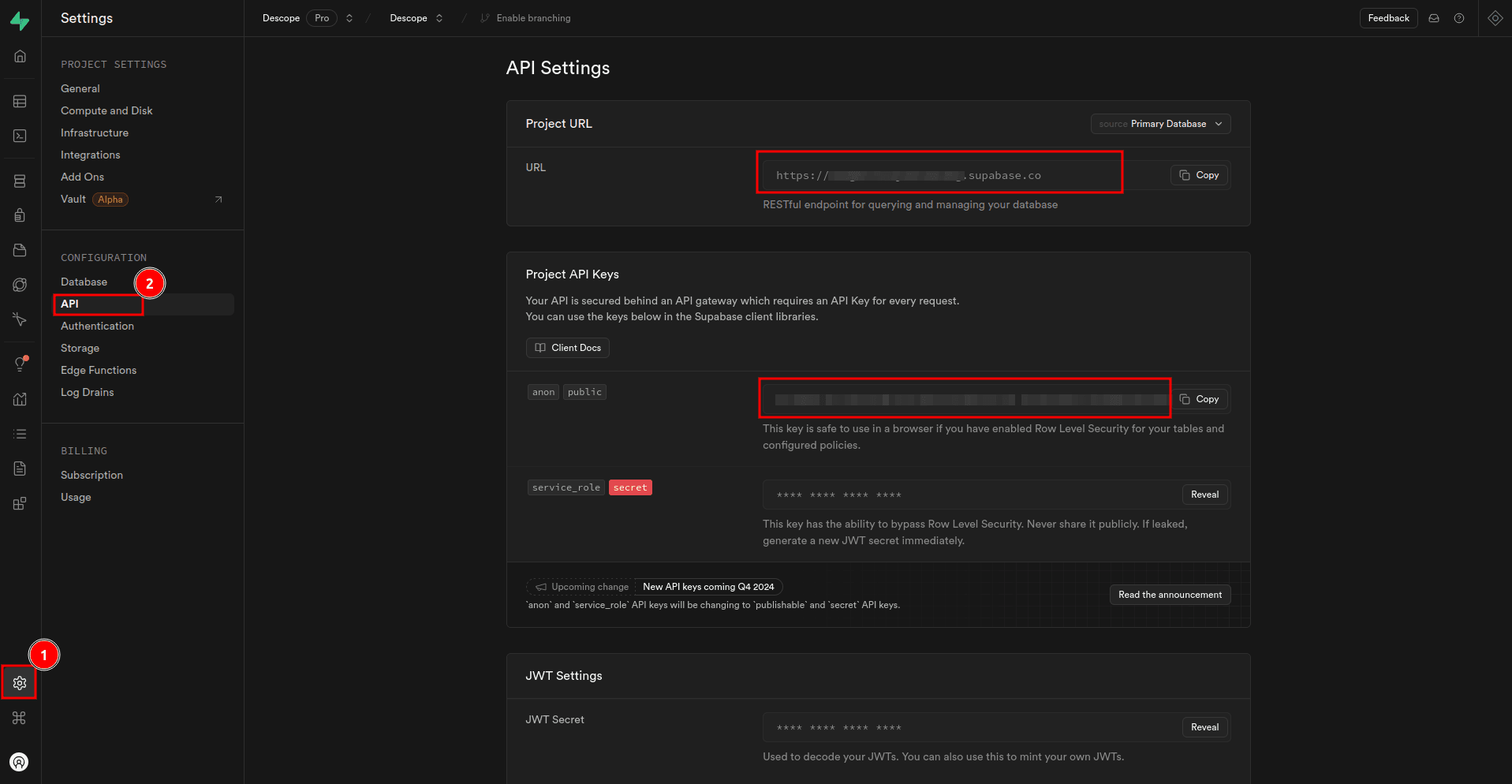Screen dimensions: 1512x784
Task: Open the user account avatar icon
Action: [x=19, y=762]
